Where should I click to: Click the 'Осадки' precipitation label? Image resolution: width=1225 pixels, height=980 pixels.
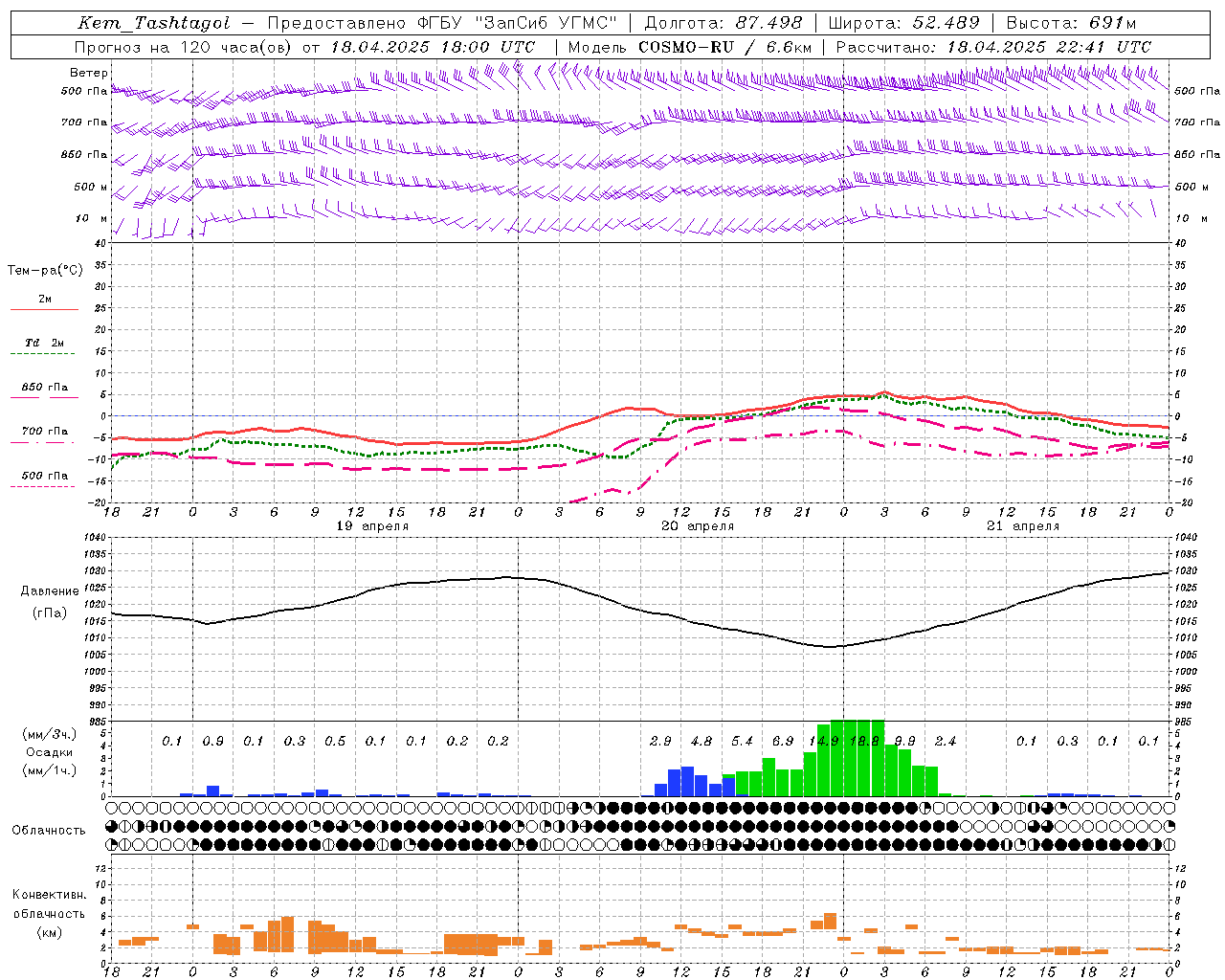click(49, 753)
